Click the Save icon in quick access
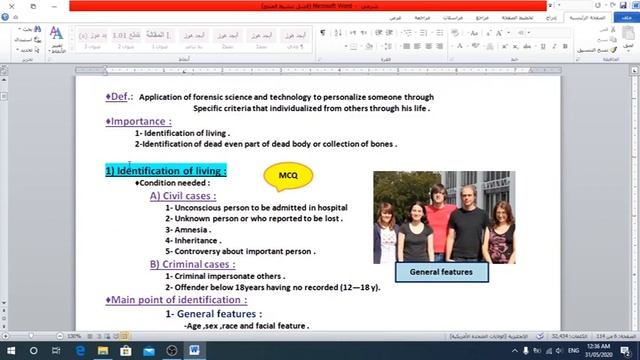Image resolution: width=640 pixels, height=360 pixels. point(623,5)
